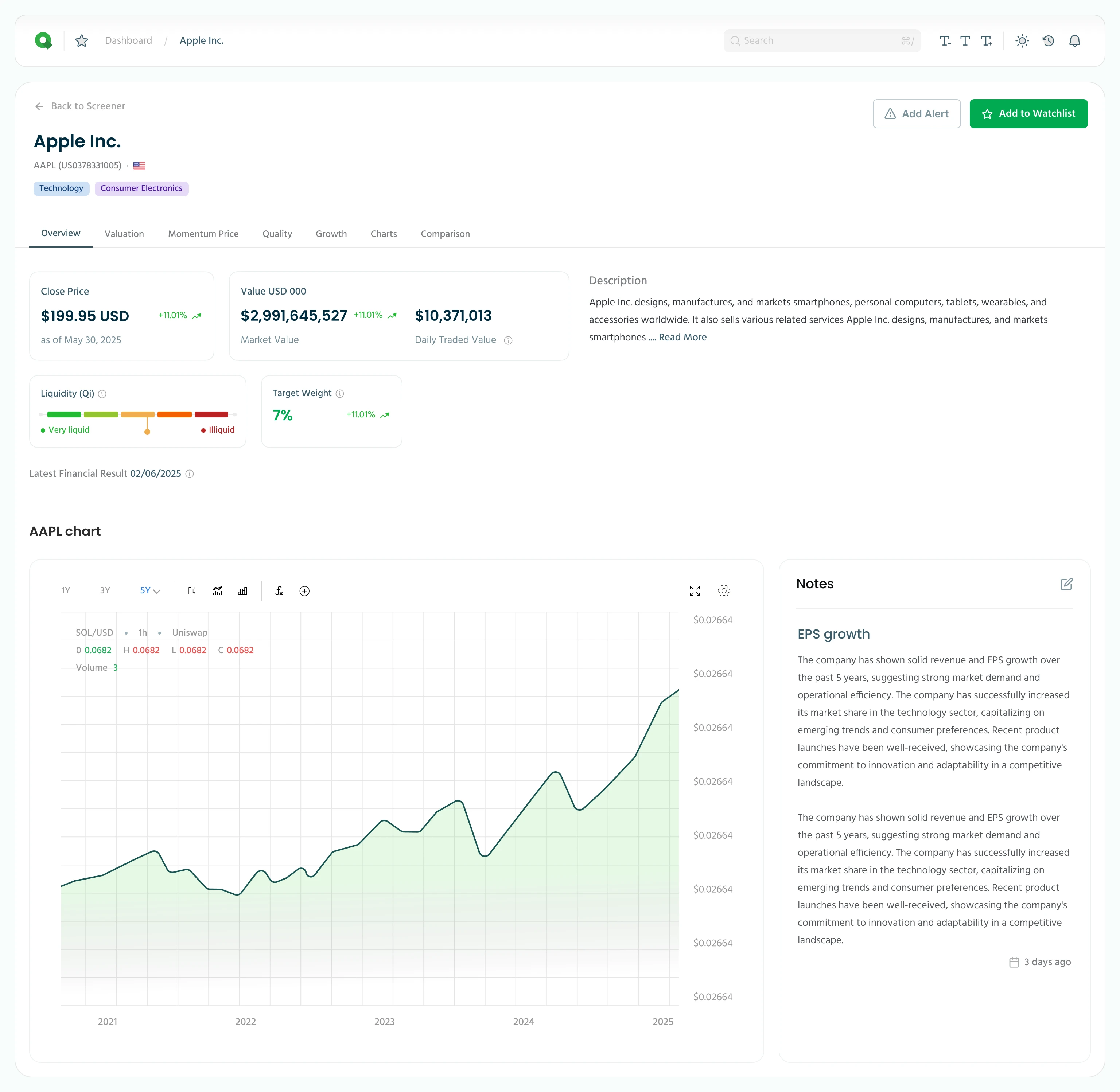The width and height of the screenshot is (1120, 1092).
Task: Switch to Valuation tab
Action: click(125, 234)
